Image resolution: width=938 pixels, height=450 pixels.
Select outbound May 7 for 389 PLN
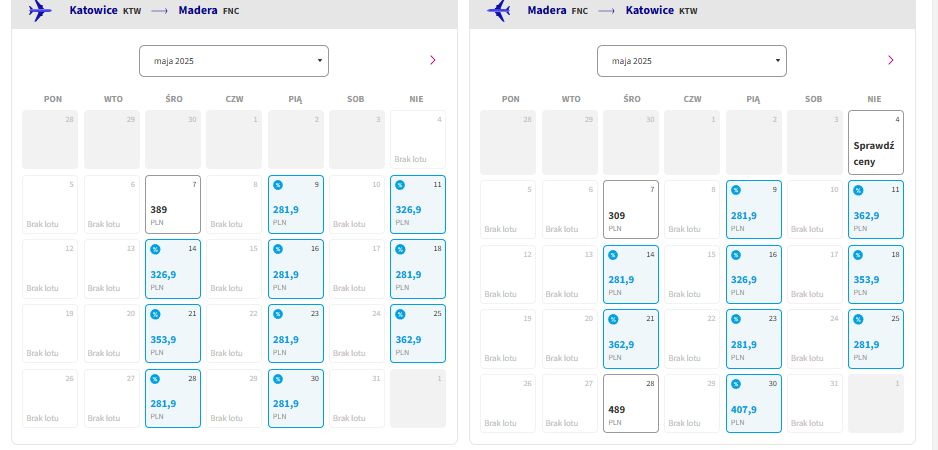pos(173,205)
